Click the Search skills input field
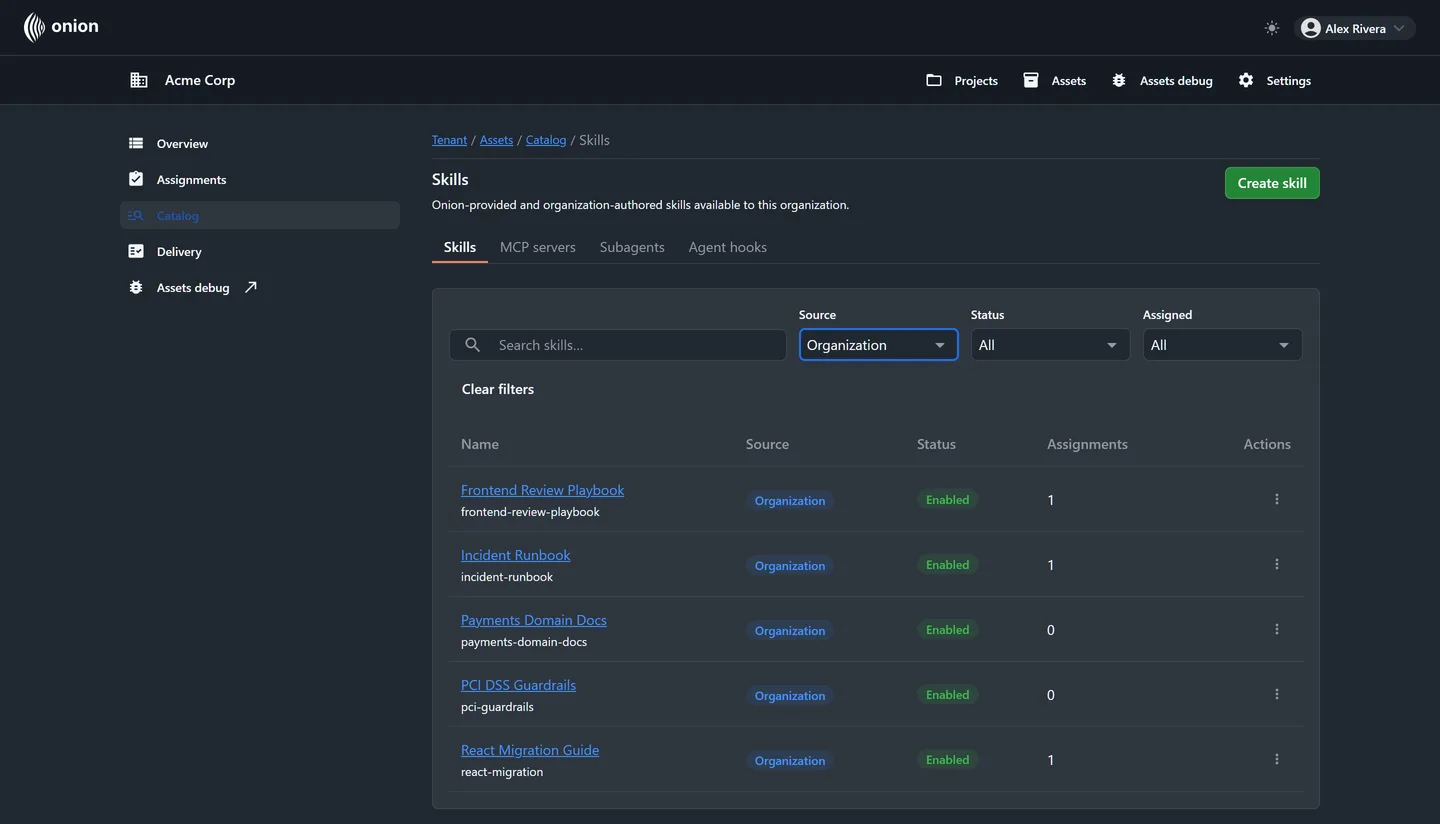1440x824 pixels. coord(618,345)
